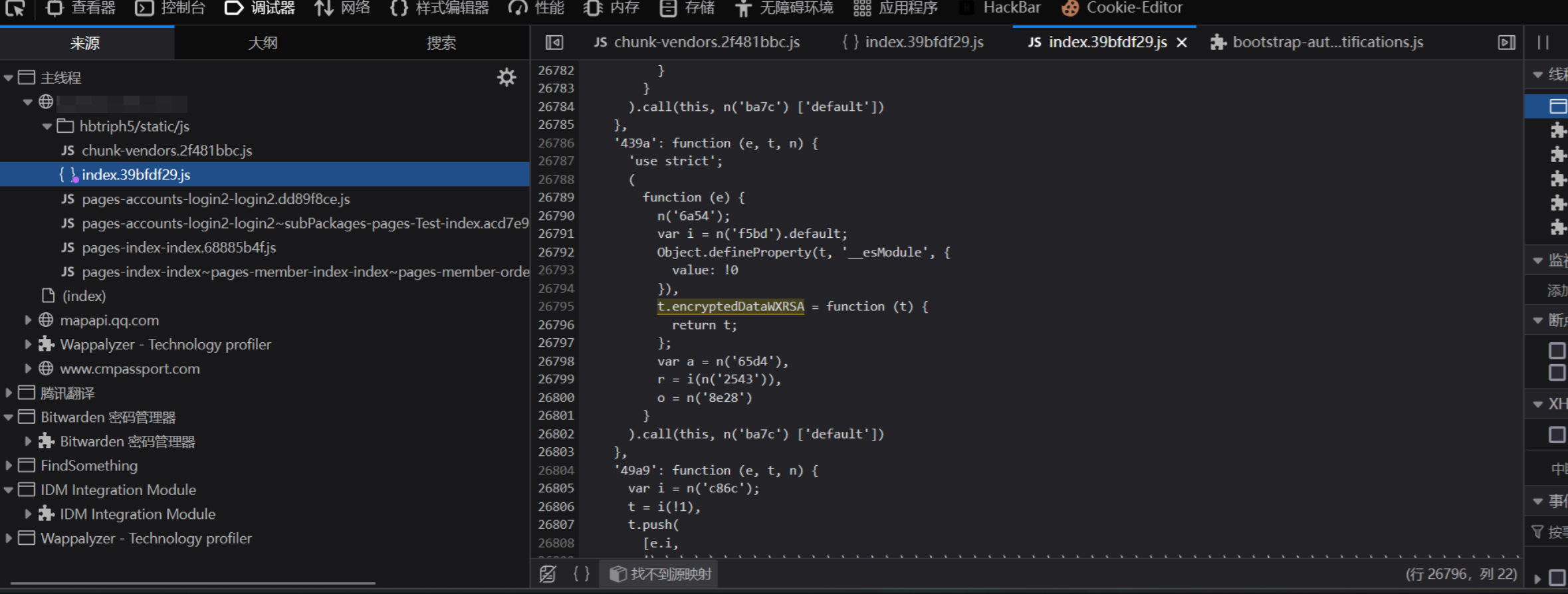Click the event filter funnel icon
The image size is (1568, 594).
coord(1537,532)
